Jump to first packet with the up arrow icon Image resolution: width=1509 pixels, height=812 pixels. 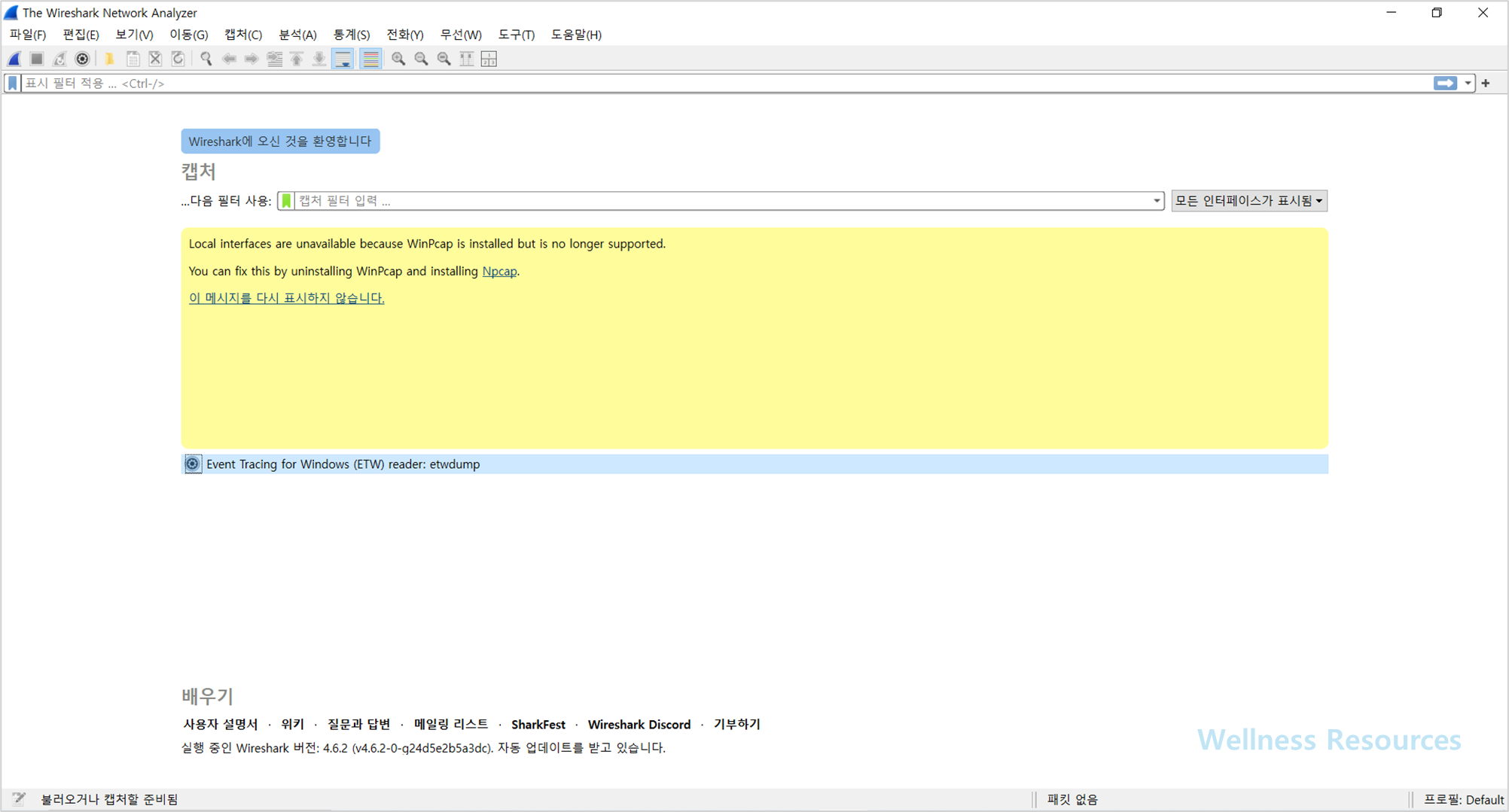point(297,59)
